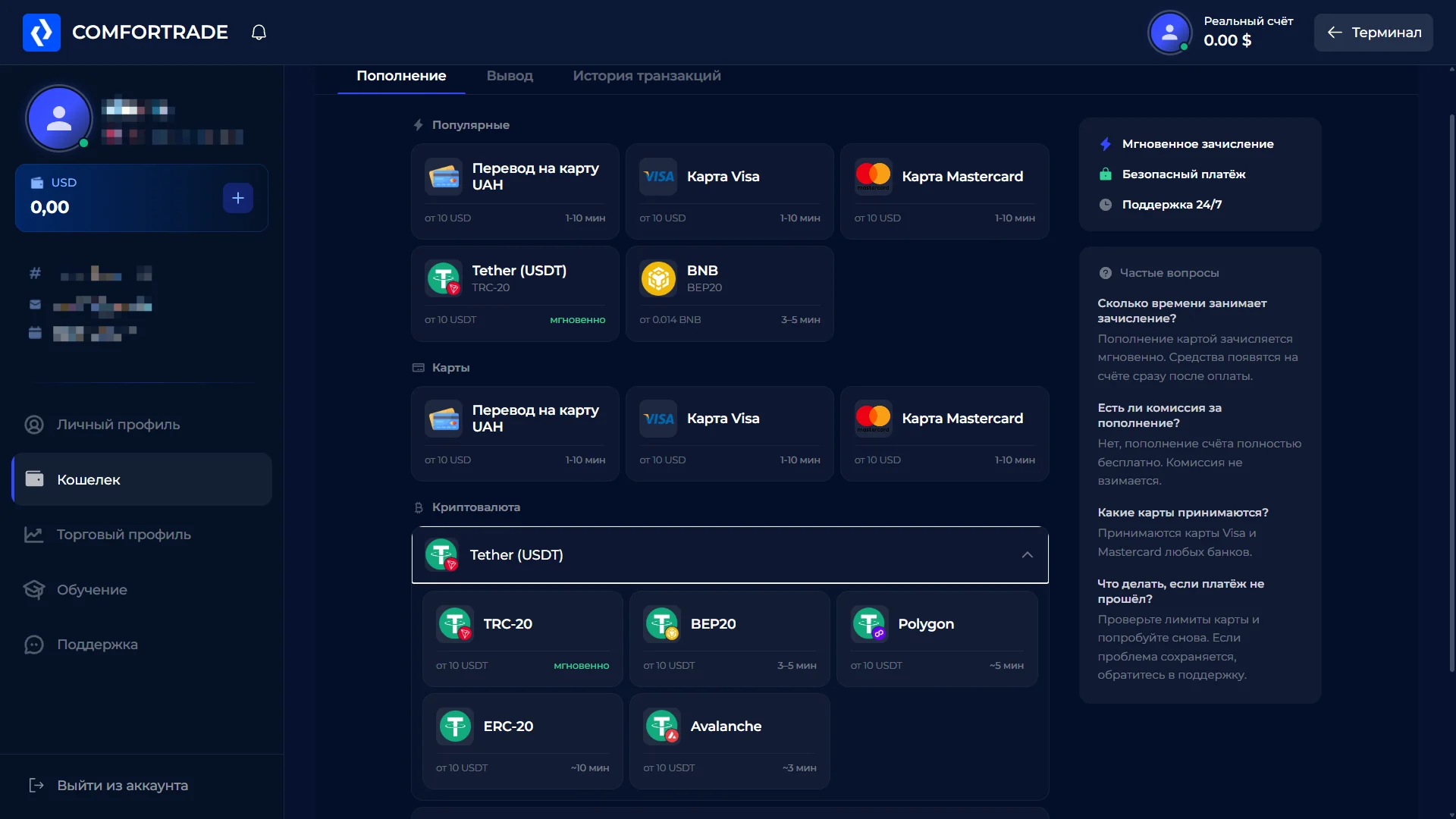Screen dimensions: 1456x819
Task: Open notifications bell
Action: click(x=259, y=32)
